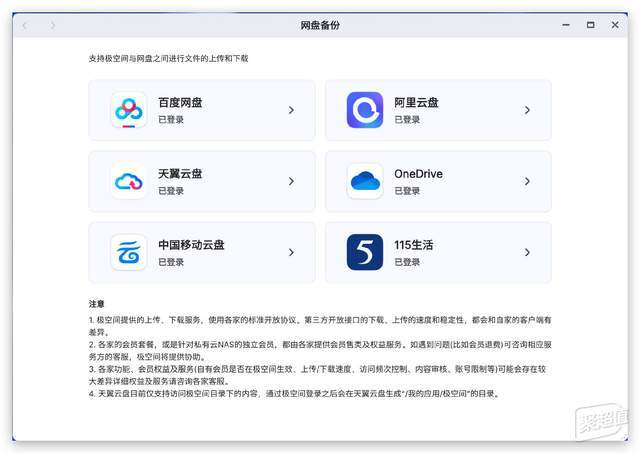Open the 天翼云盘 cloud icon
Screen dimensions: 640x453
[x=129, y=181]
